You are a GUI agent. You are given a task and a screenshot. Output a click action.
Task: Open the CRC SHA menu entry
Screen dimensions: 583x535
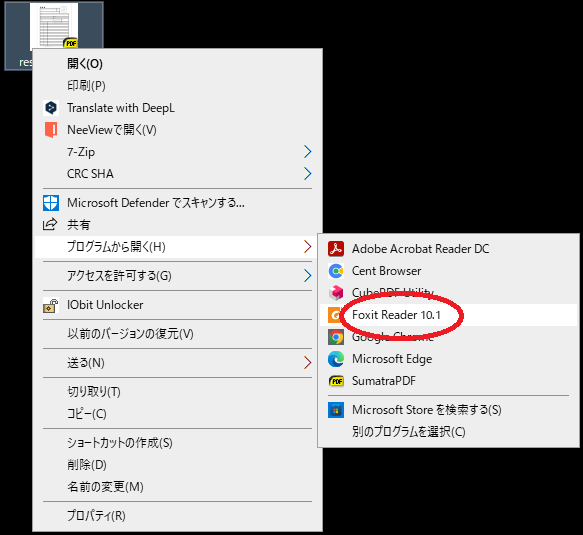(90, 174)
